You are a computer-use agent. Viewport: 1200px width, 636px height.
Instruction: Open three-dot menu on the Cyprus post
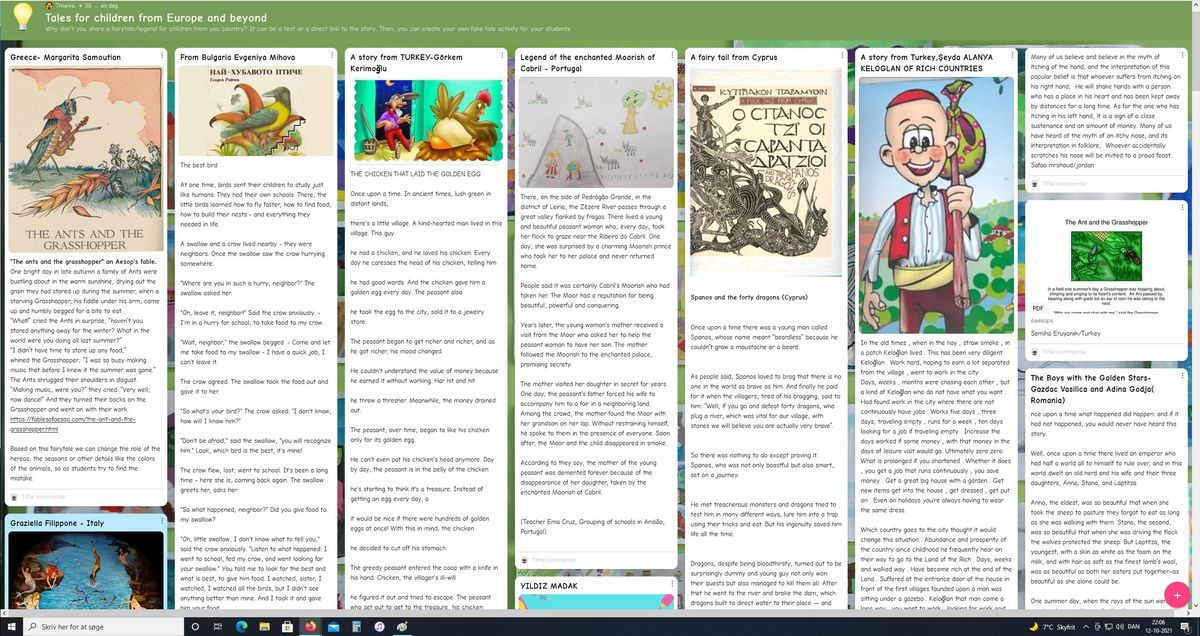tap(842, 55)
